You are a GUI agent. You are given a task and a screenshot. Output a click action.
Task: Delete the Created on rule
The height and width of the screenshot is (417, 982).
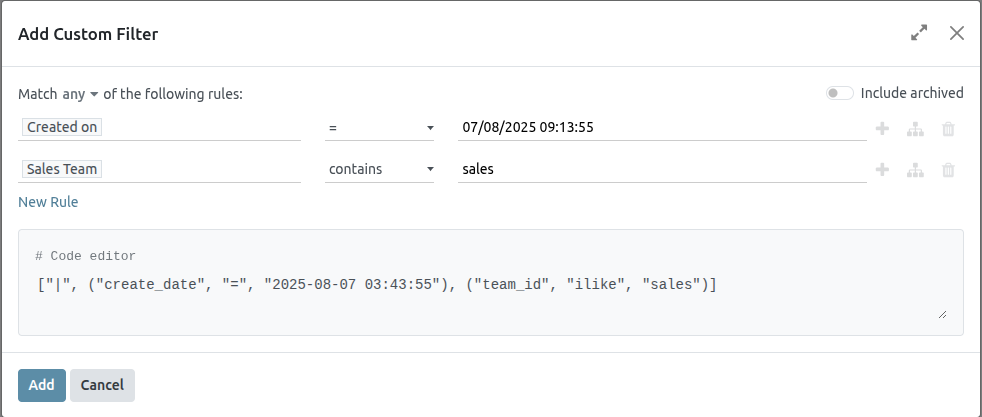(x=948, y=128)
